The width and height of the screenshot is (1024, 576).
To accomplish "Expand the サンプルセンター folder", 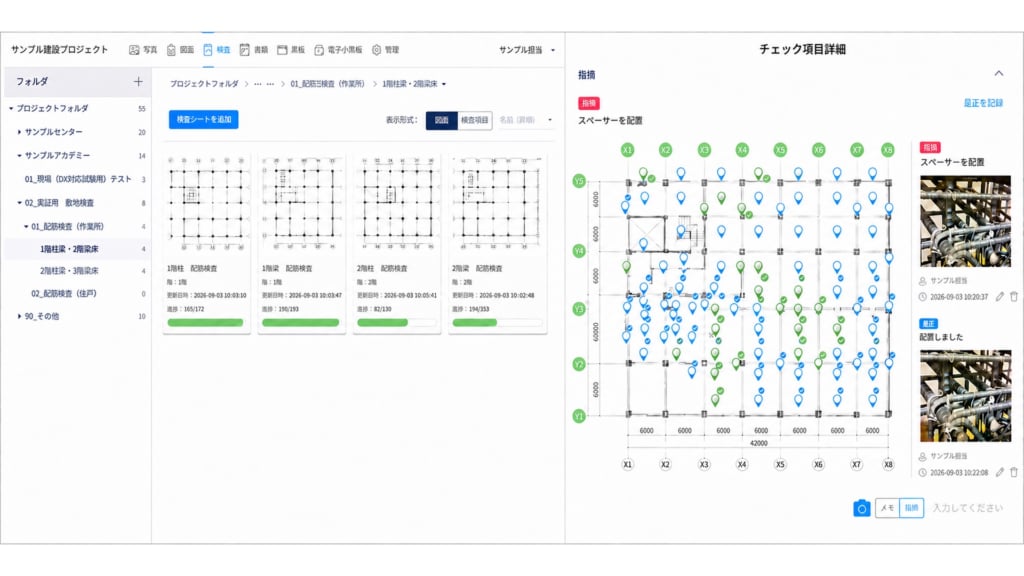I will [19, 132].
